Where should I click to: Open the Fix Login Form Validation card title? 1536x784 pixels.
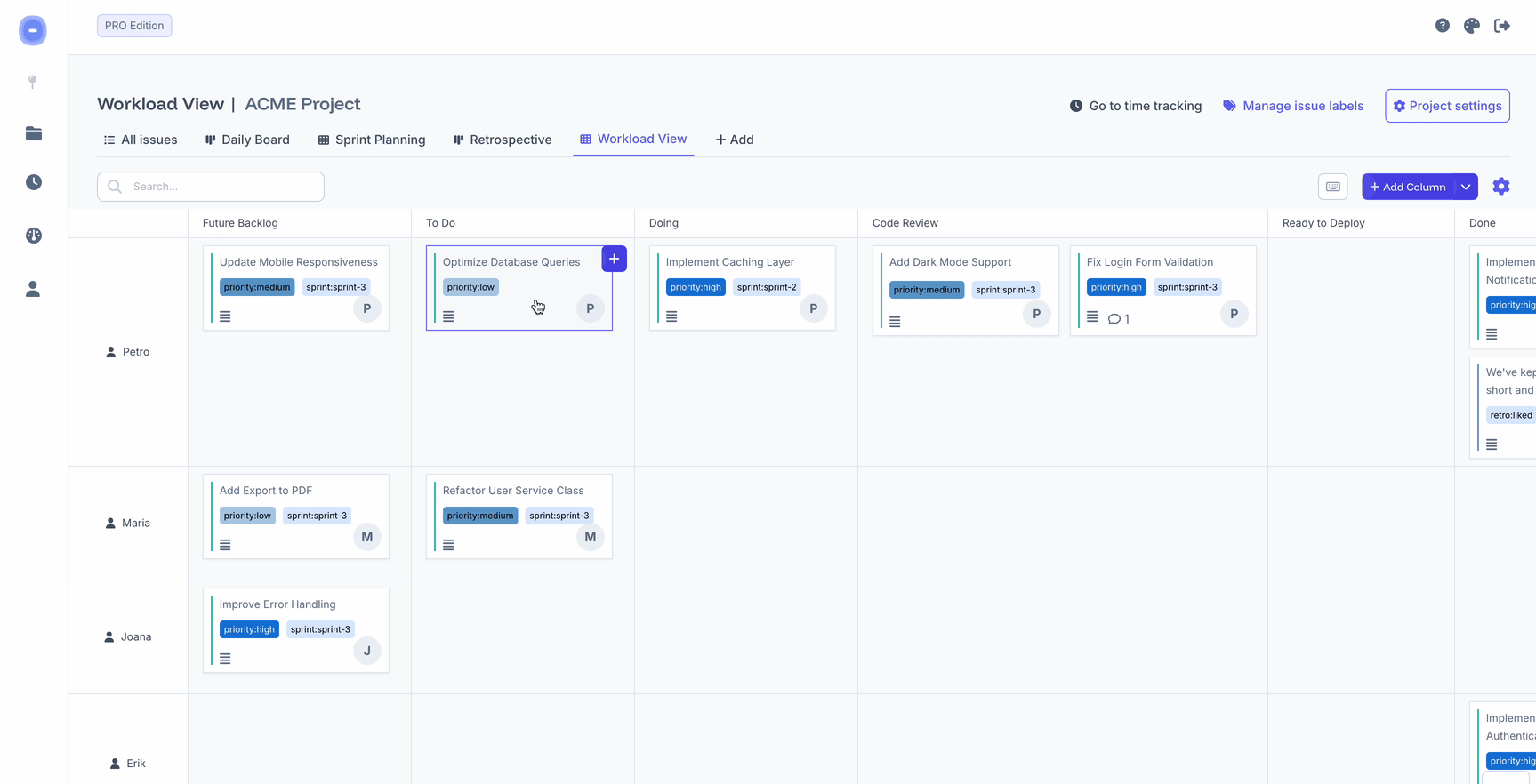click(x=1150, y=262)
